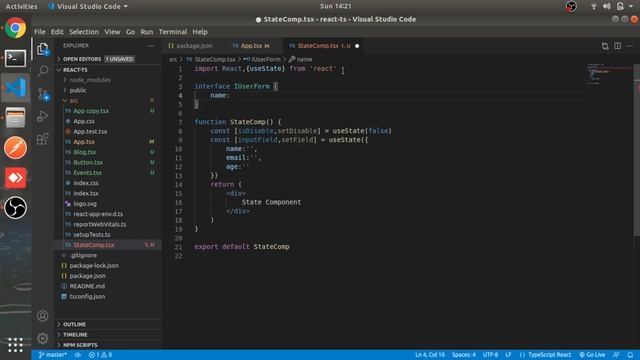640x360 pixels.
Task: Click Go Live in the status bar
Action: click(592, 355)
